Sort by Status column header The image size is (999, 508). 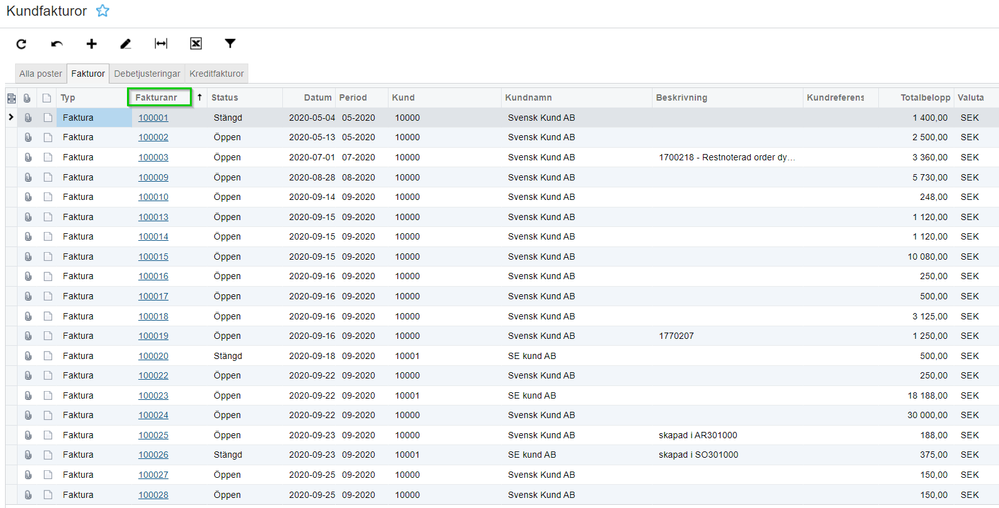point(224,98)
